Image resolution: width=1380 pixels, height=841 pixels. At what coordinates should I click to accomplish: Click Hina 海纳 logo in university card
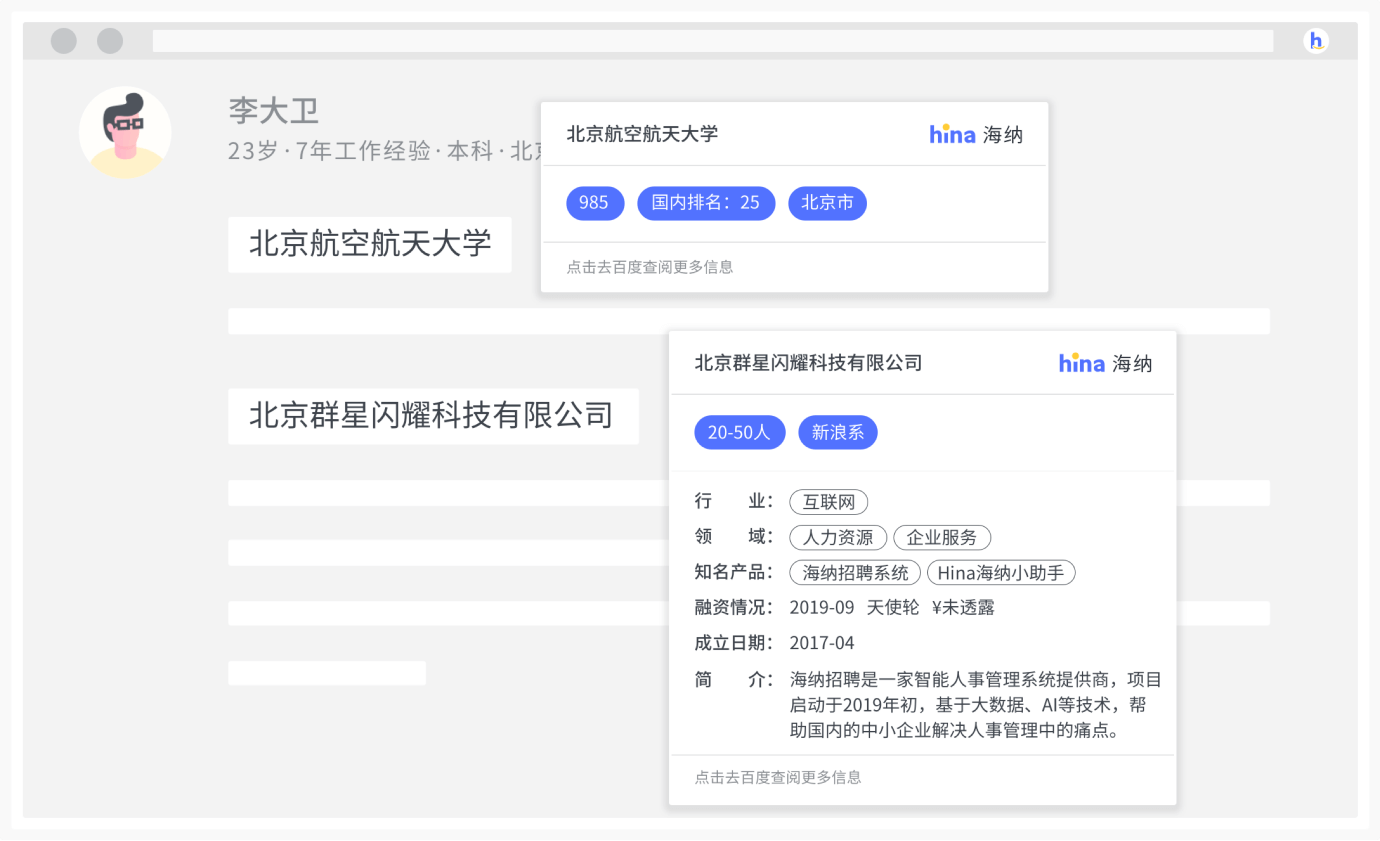coord(976,134)
